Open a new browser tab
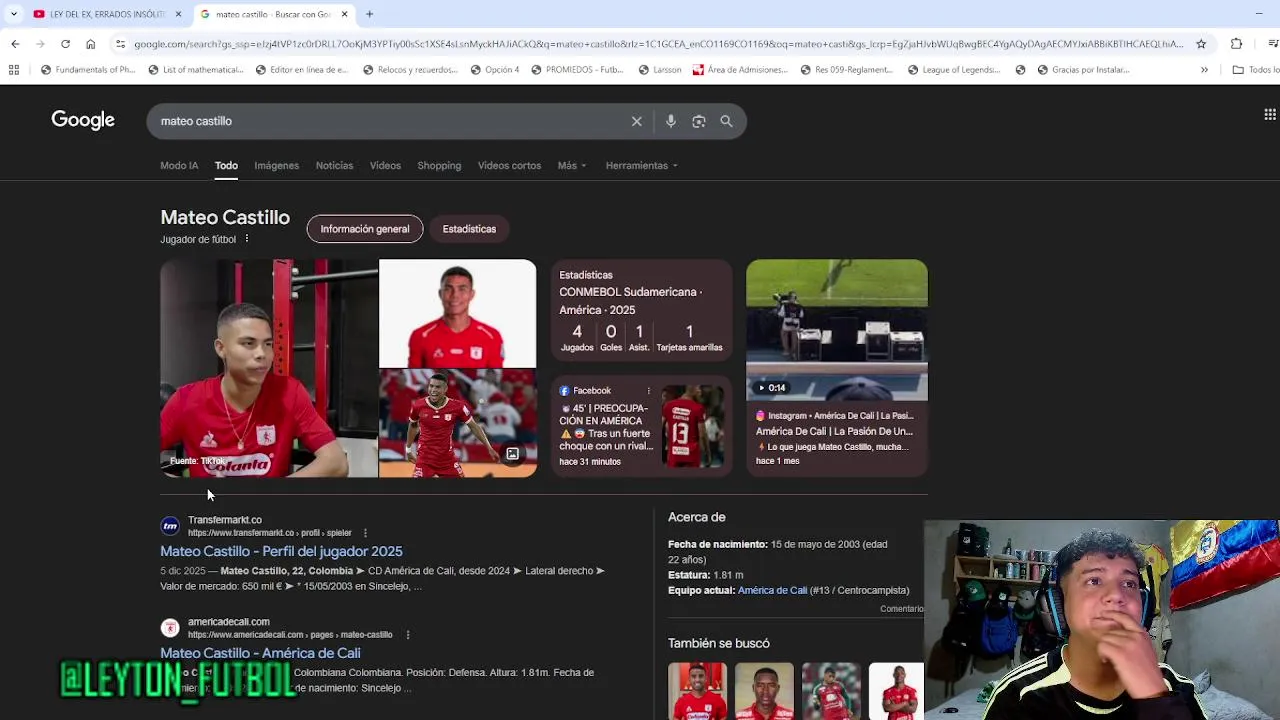Screen dimensions: 1280x720 369,14
